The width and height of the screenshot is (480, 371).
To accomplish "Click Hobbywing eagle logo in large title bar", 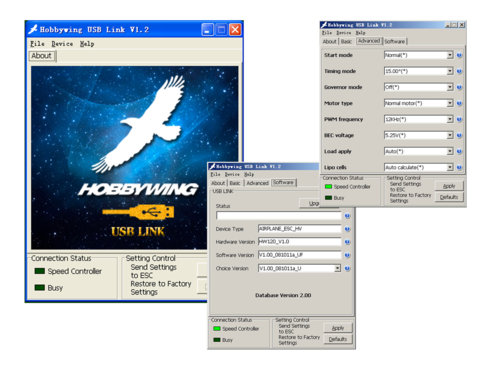I will tap(33, 29).
